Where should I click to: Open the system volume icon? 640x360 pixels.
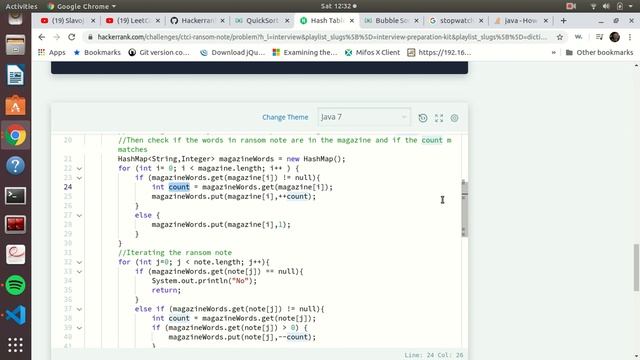(606, 6)
